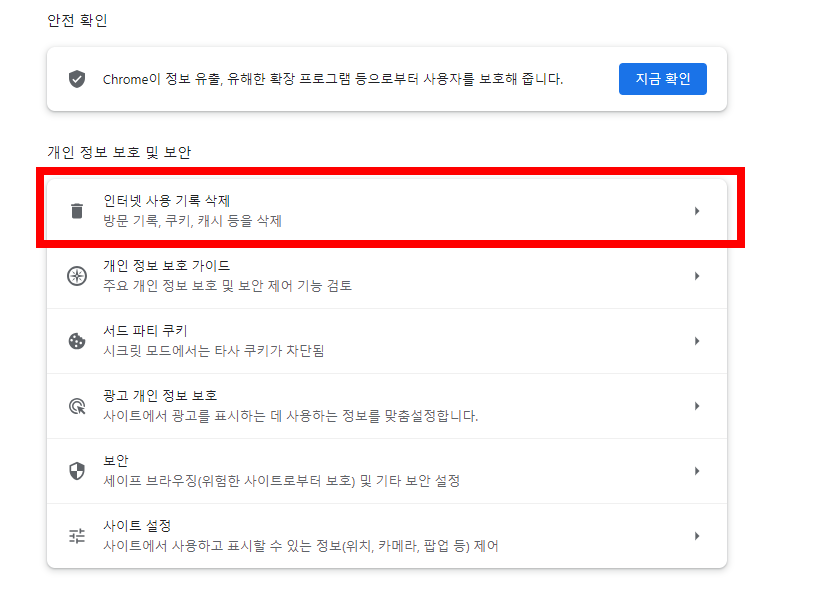Expand the 보안 chevron

697,470
